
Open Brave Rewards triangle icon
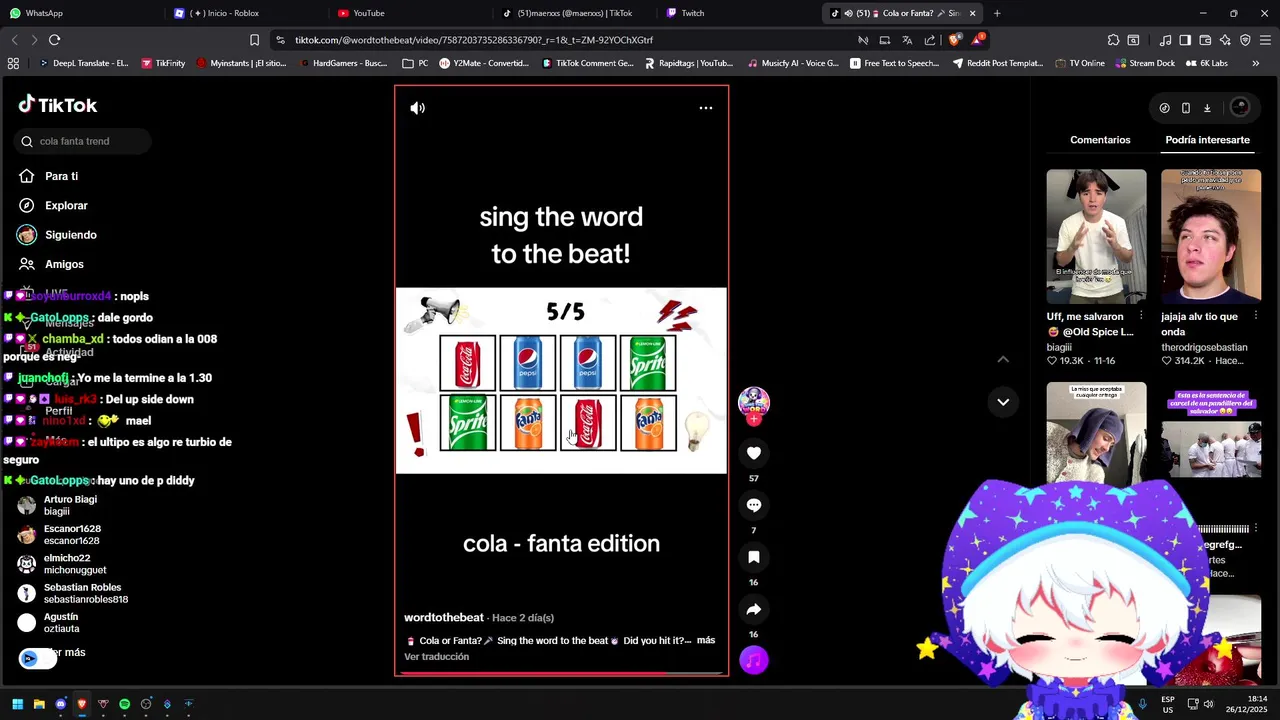click(978, 40)
